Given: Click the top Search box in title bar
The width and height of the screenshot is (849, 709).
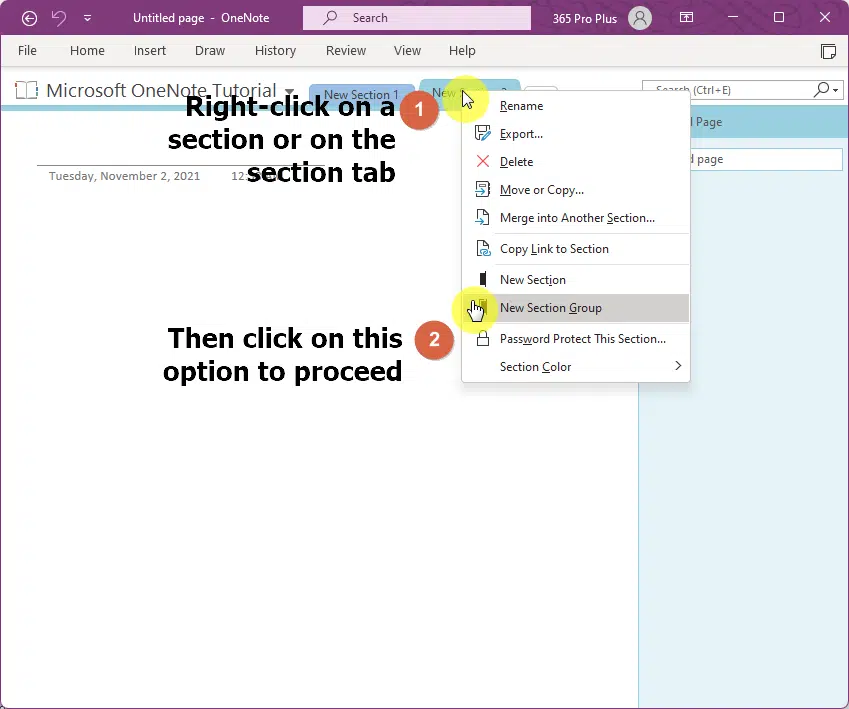Looking at the screenshot, I should point(416,18).
